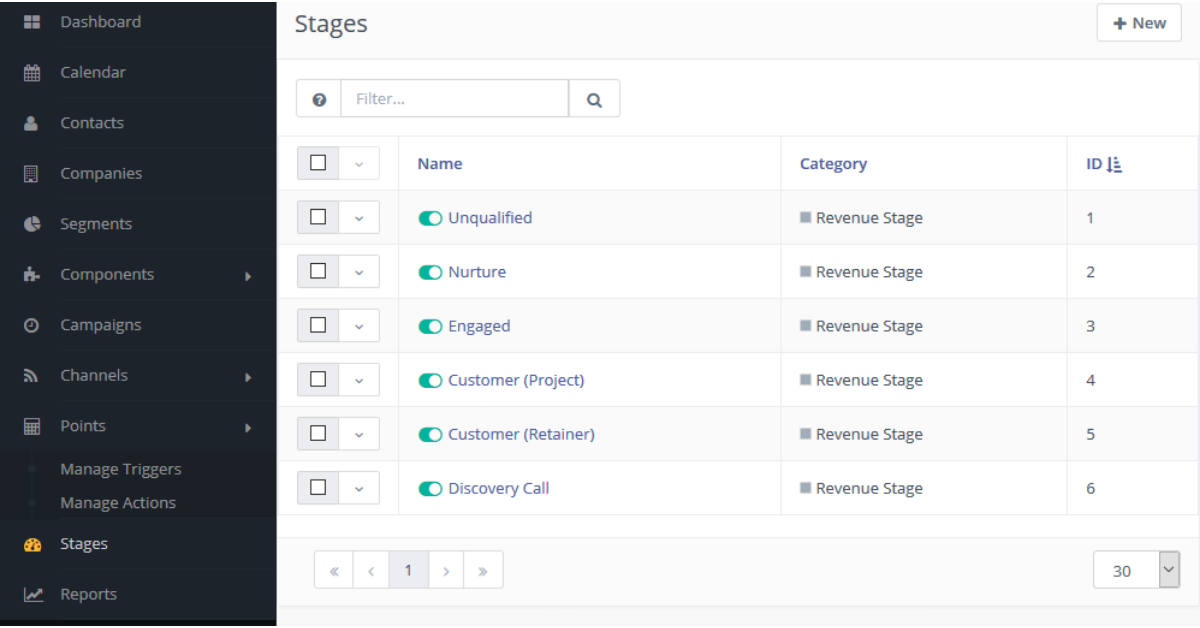This screenshot has height=628, width=1200.
Task: Click the search magnifier icon button
Action: pos(594,99)
